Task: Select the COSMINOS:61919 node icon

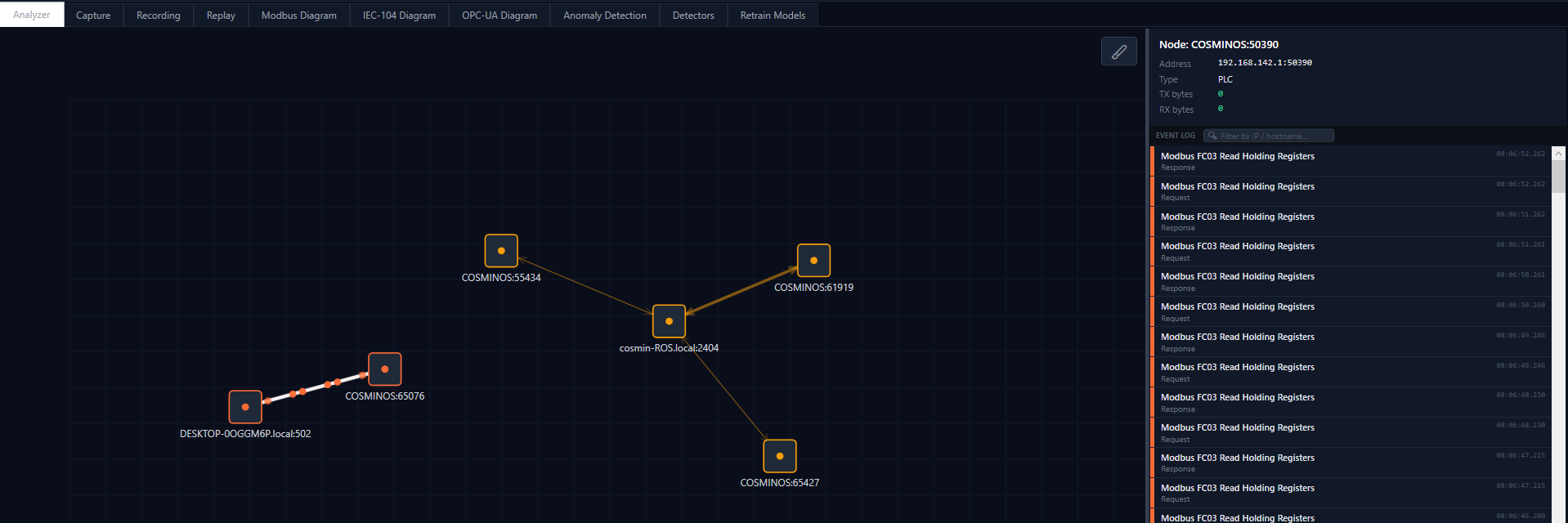Action: point(813,261)
